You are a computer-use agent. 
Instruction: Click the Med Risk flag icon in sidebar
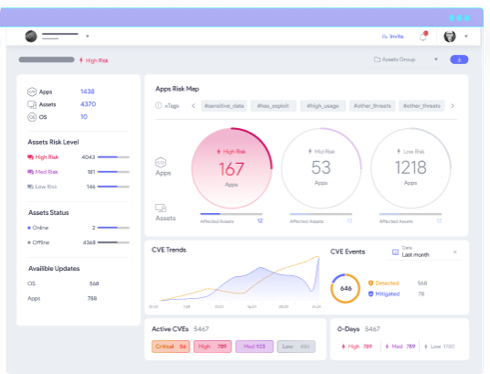point(30,172)
